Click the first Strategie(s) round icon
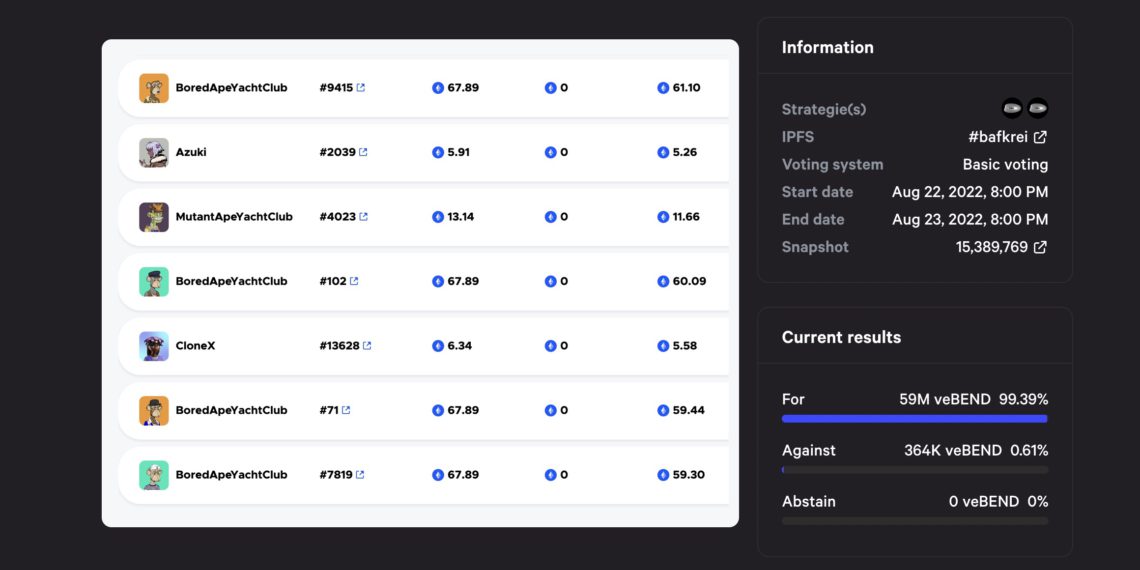 (x=1012, y=108)
